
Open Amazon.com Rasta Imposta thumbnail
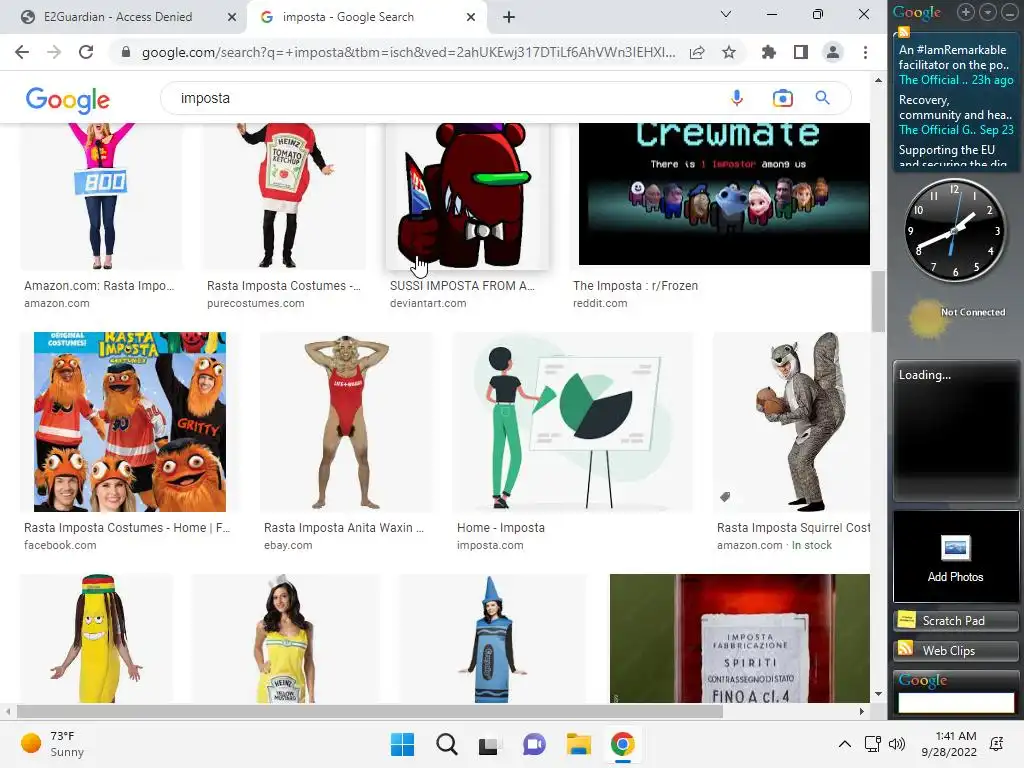101,196
